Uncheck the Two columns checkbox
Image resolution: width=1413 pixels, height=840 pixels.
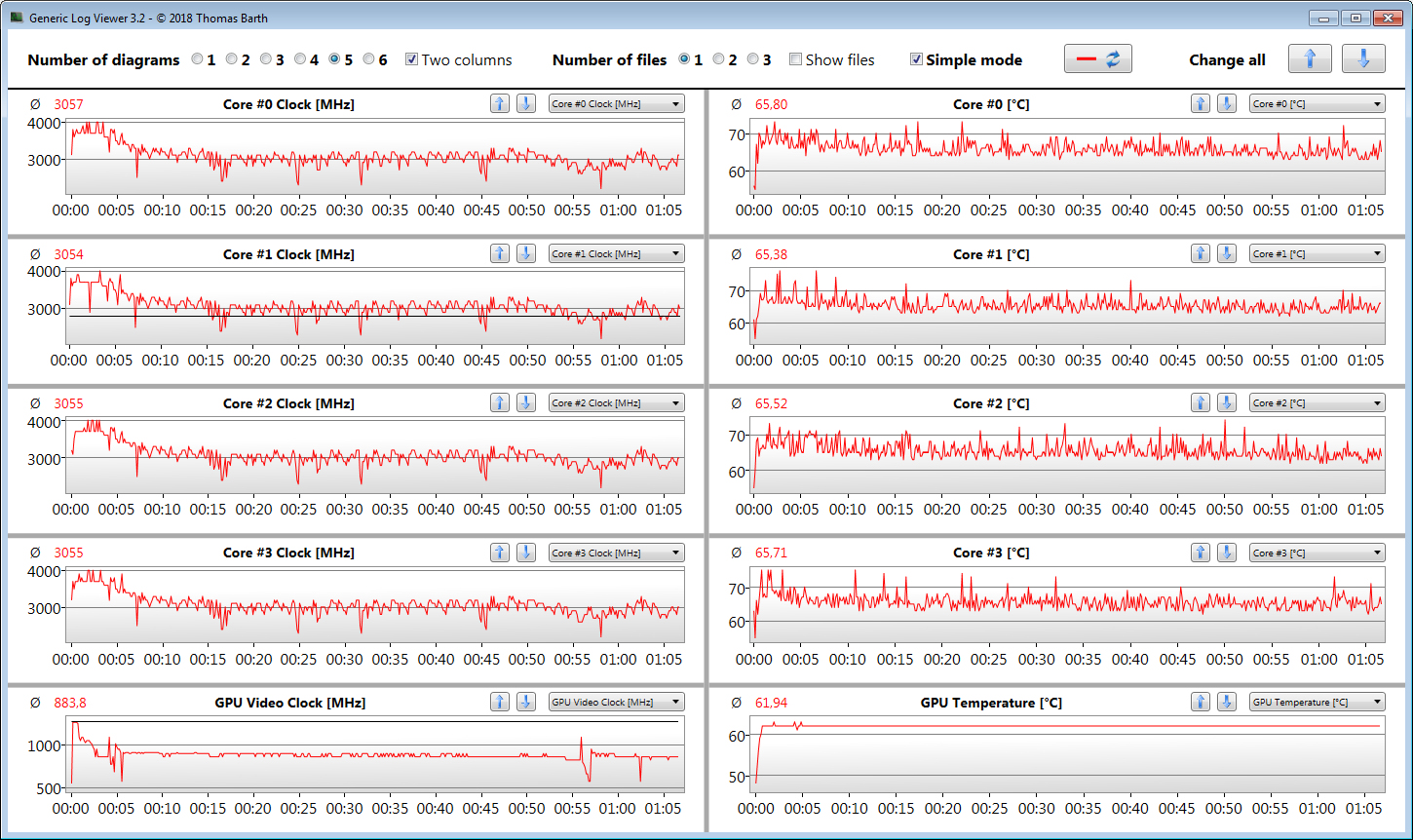click(x=411, y=59)
